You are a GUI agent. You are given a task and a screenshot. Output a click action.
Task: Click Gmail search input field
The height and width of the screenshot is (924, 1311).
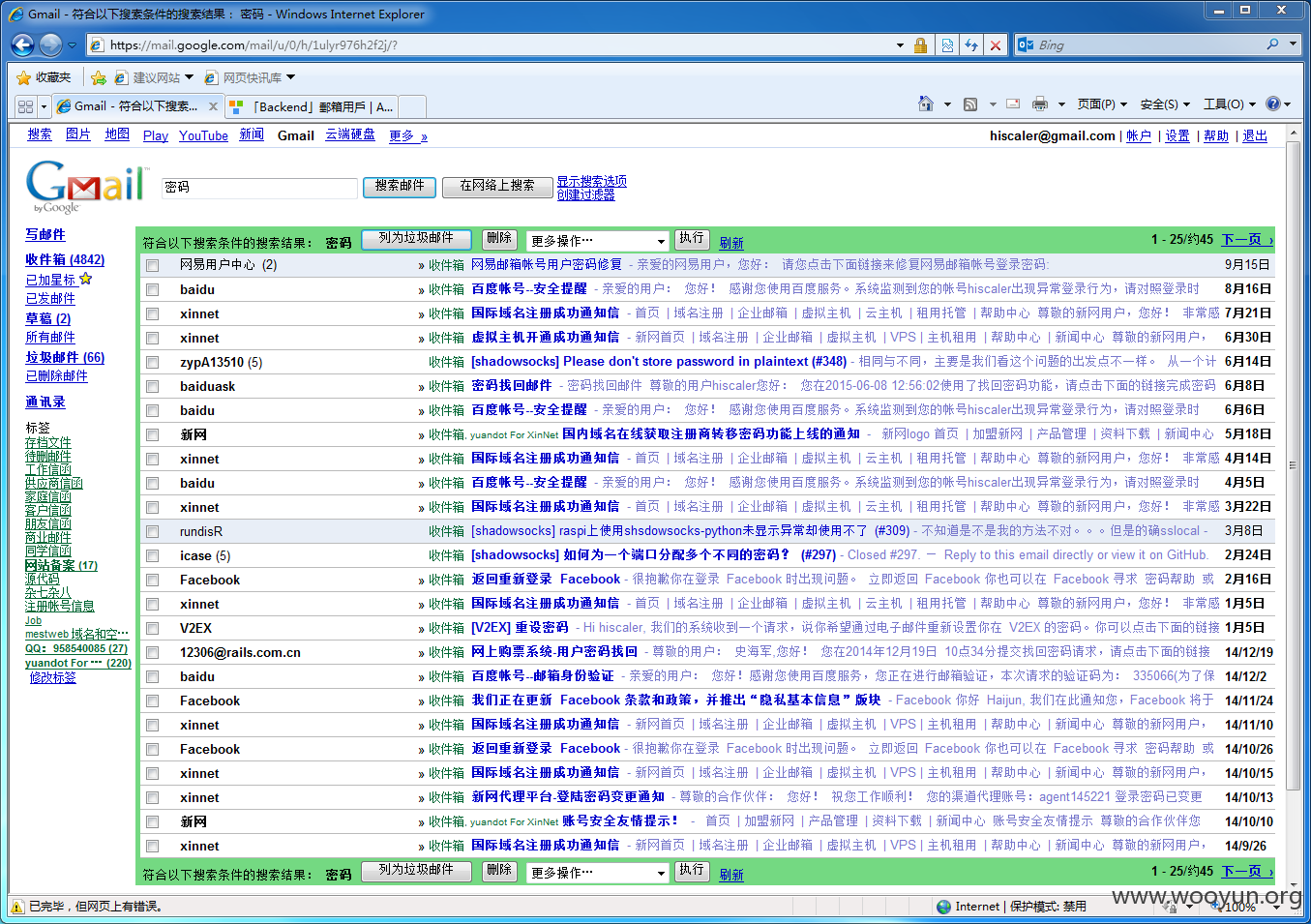259,187
